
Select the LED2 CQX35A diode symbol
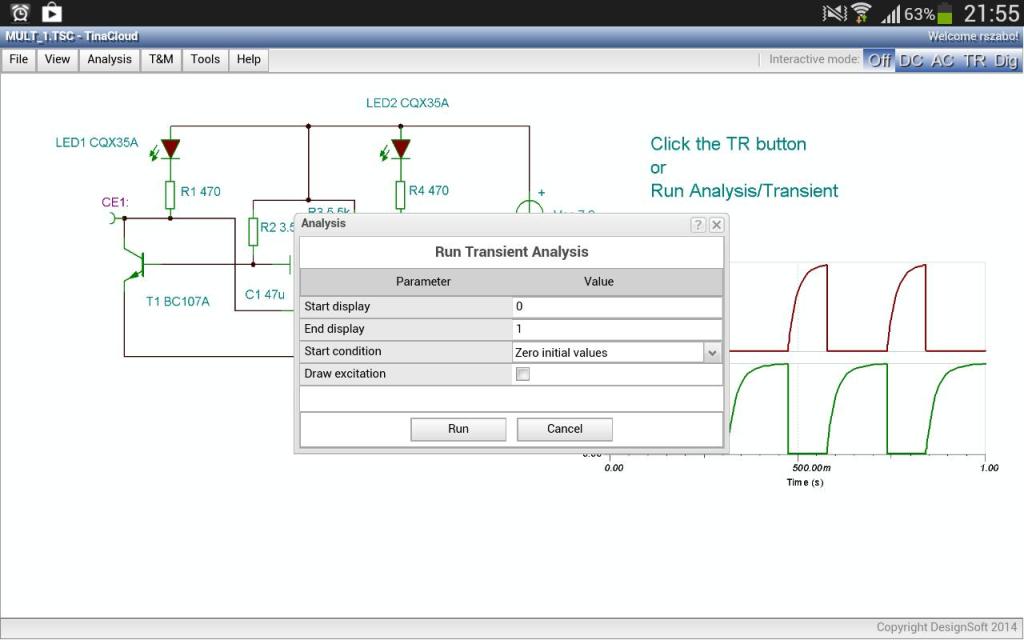click(x=400, y=149)
